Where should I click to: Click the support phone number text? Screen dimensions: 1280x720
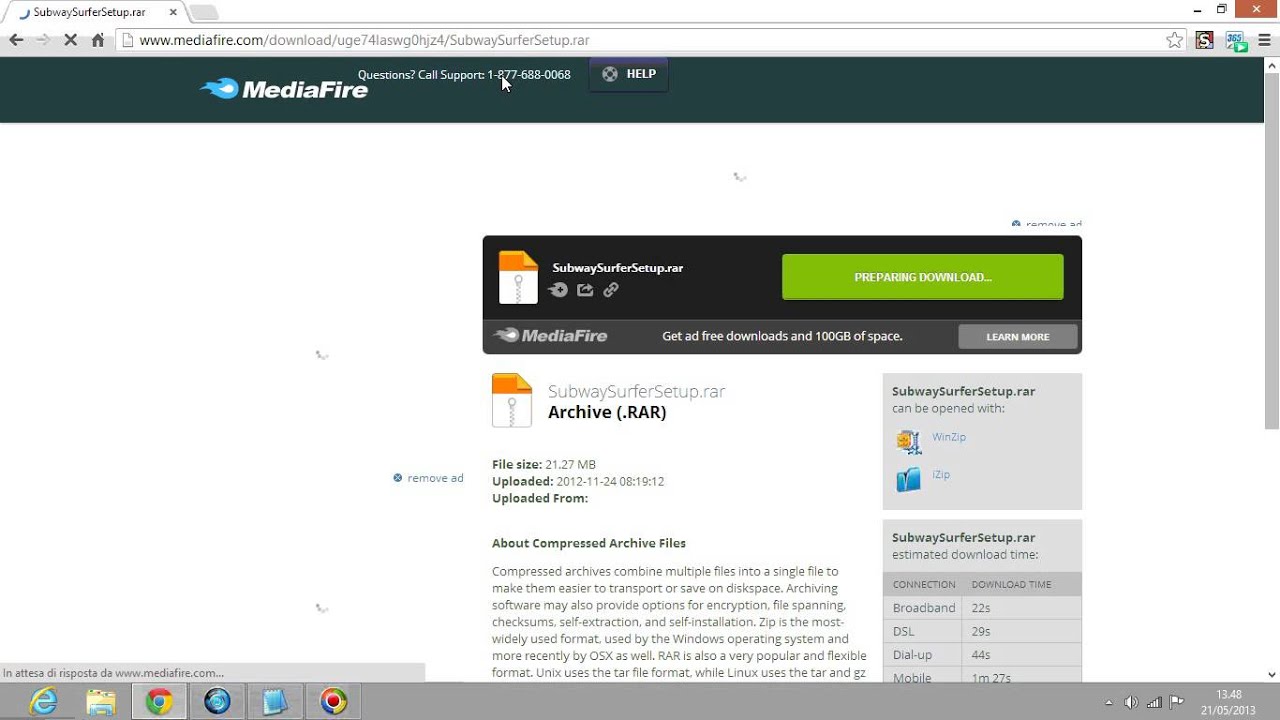[529, 75]
